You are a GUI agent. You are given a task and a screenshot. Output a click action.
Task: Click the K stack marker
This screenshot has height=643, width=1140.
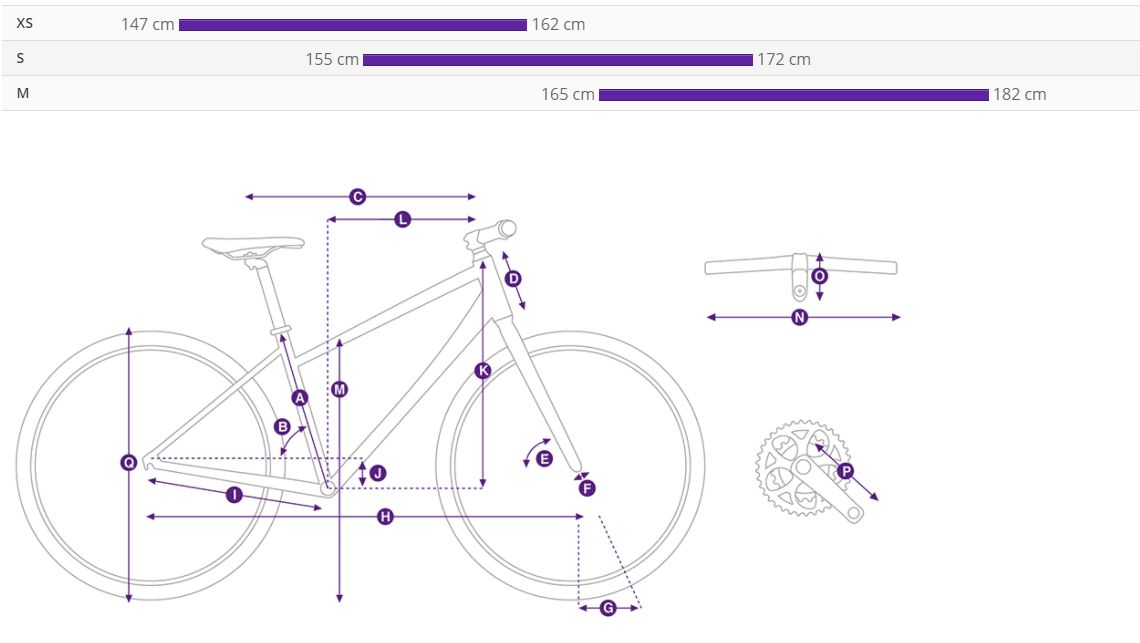[x=484, y=371]
